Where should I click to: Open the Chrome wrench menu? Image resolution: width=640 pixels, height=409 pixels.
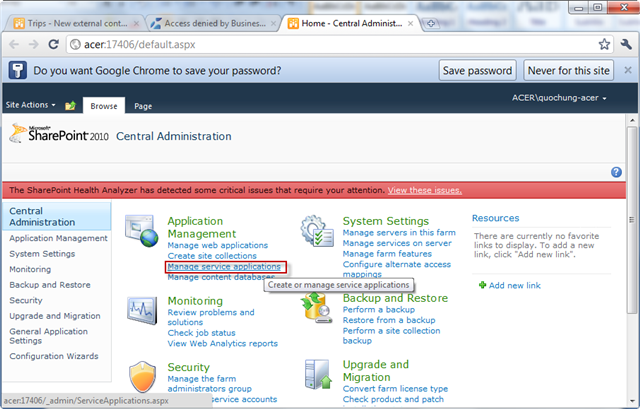point(626,44)
